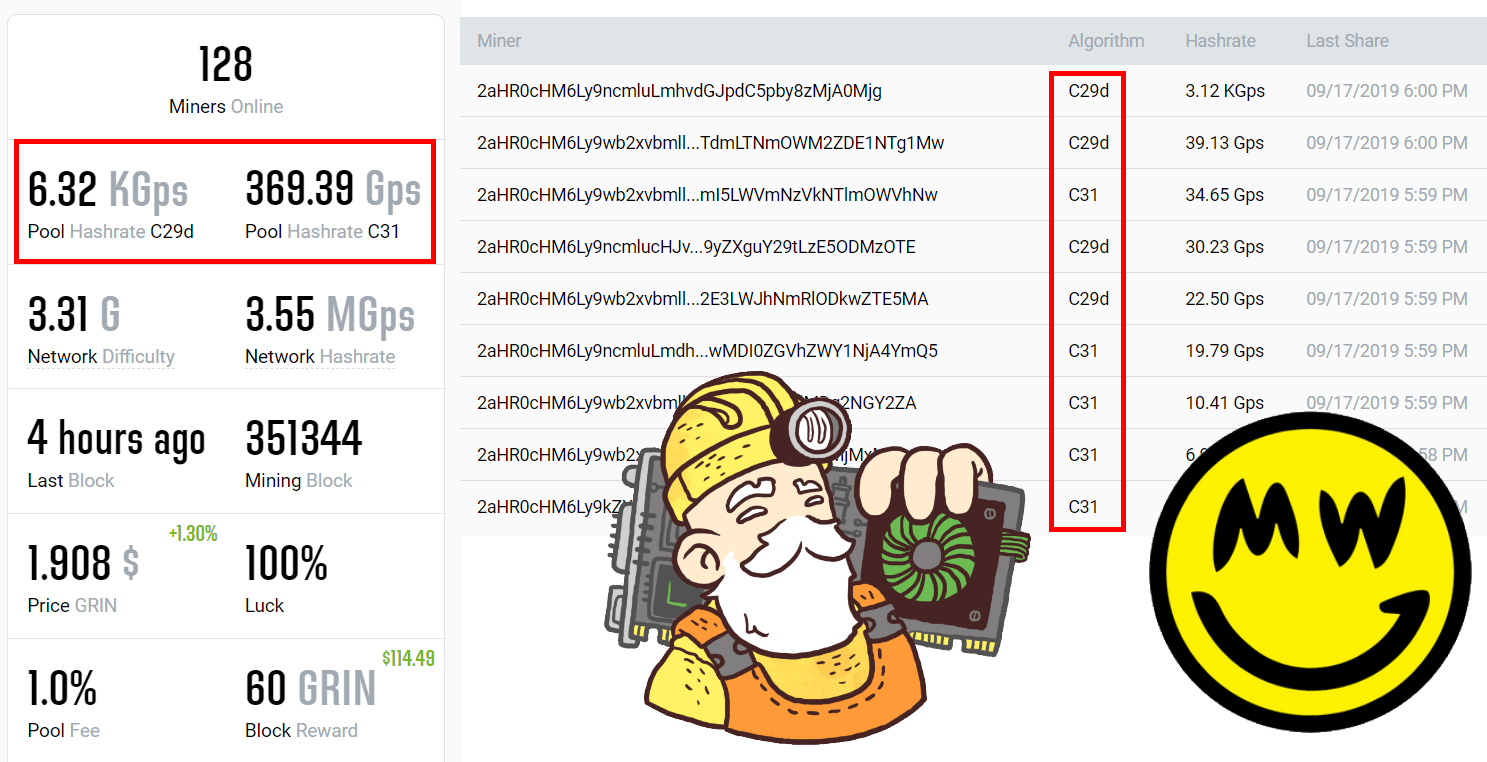This screenshot has width=1487, height=762.
Task: Click the 3.55 MGps network value
Action: point(330,315)
